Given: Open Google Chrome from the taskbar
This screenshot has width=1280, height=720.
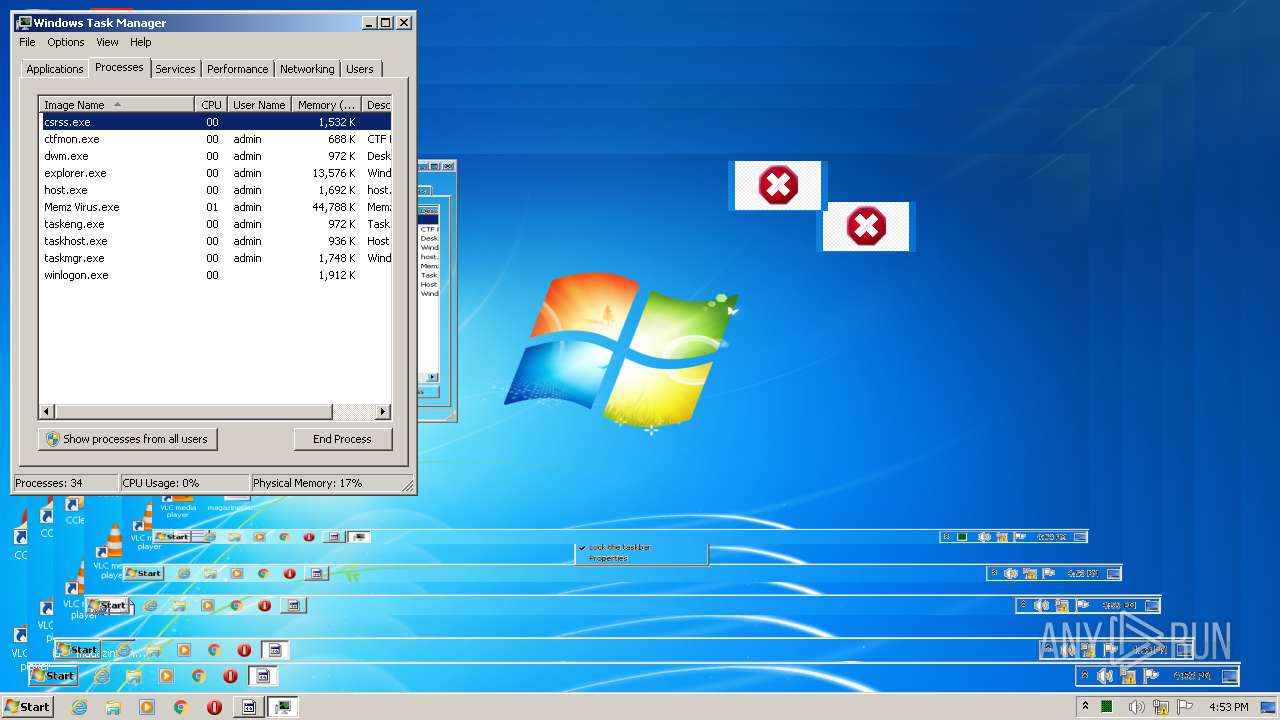Looking at the screenshot, I should pos(180,707).
